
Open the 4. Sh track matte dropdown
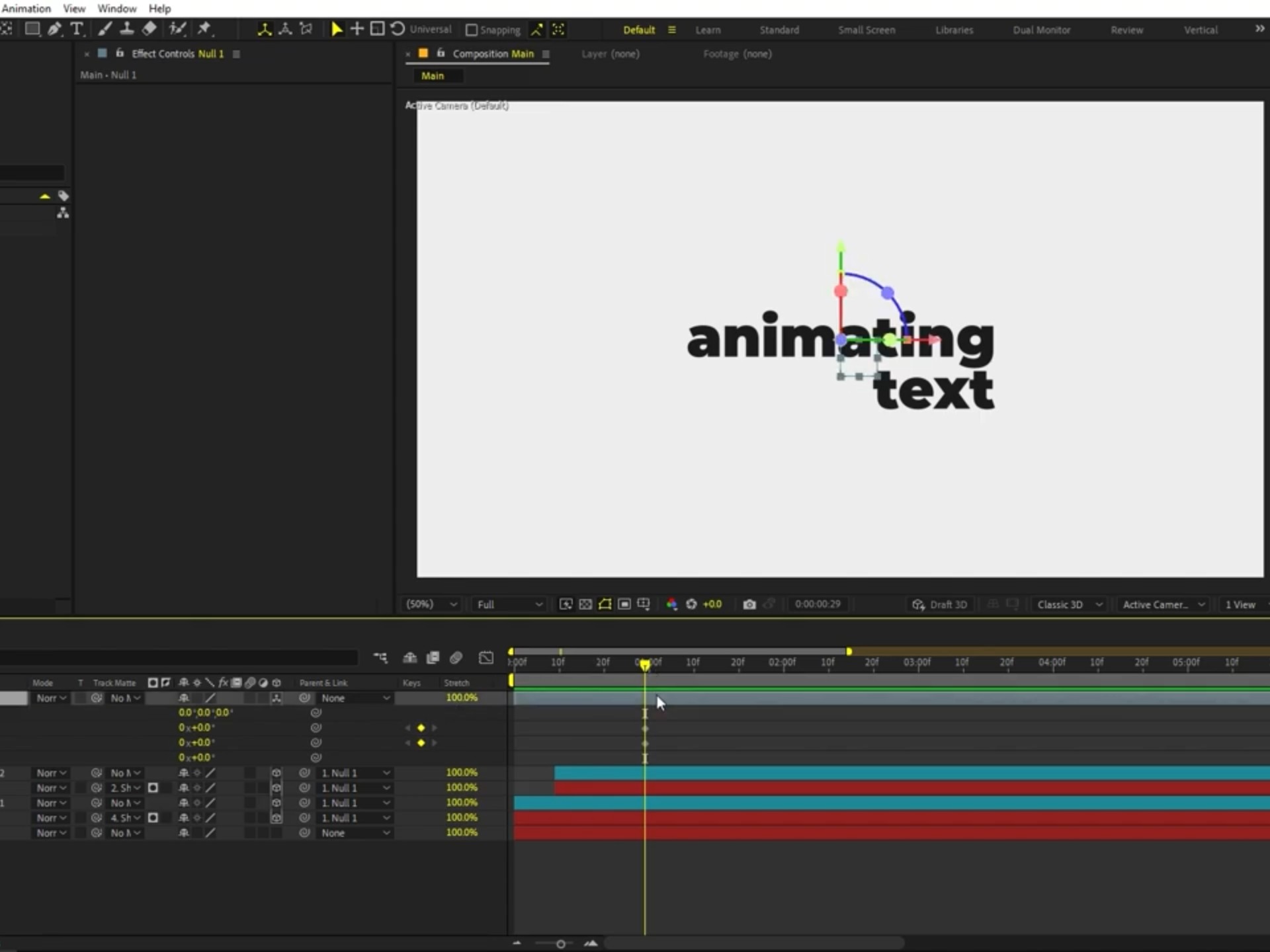[x=126, y=818]
